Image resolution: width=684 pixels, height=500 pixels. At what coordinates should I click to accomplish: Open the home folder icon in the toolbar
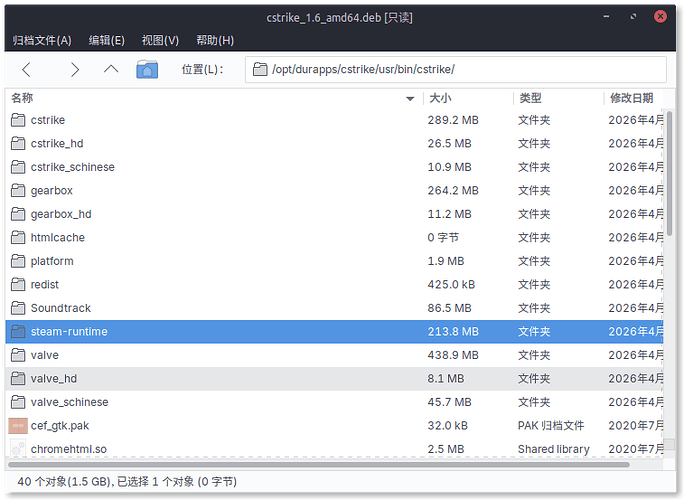(147, 69)
